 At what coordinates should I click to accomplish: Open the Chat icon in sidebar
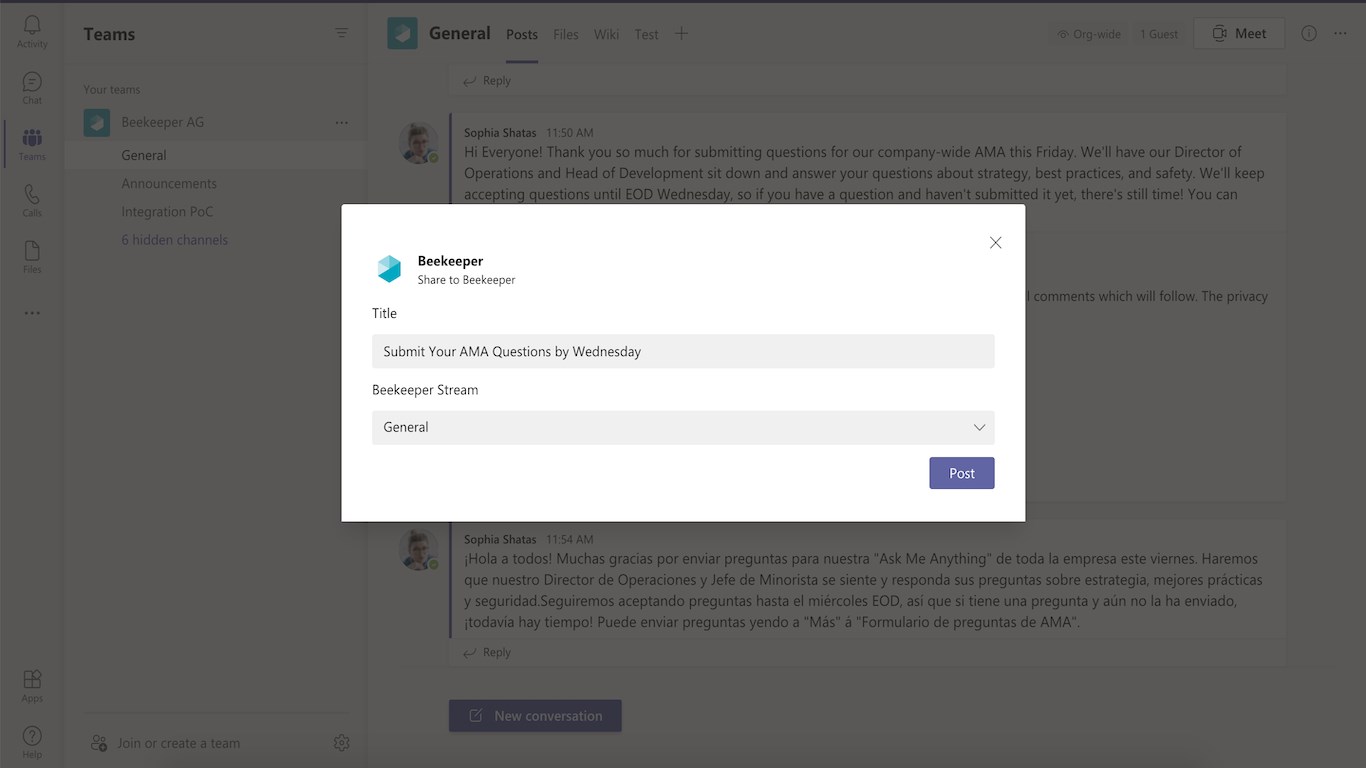[32, 88]
